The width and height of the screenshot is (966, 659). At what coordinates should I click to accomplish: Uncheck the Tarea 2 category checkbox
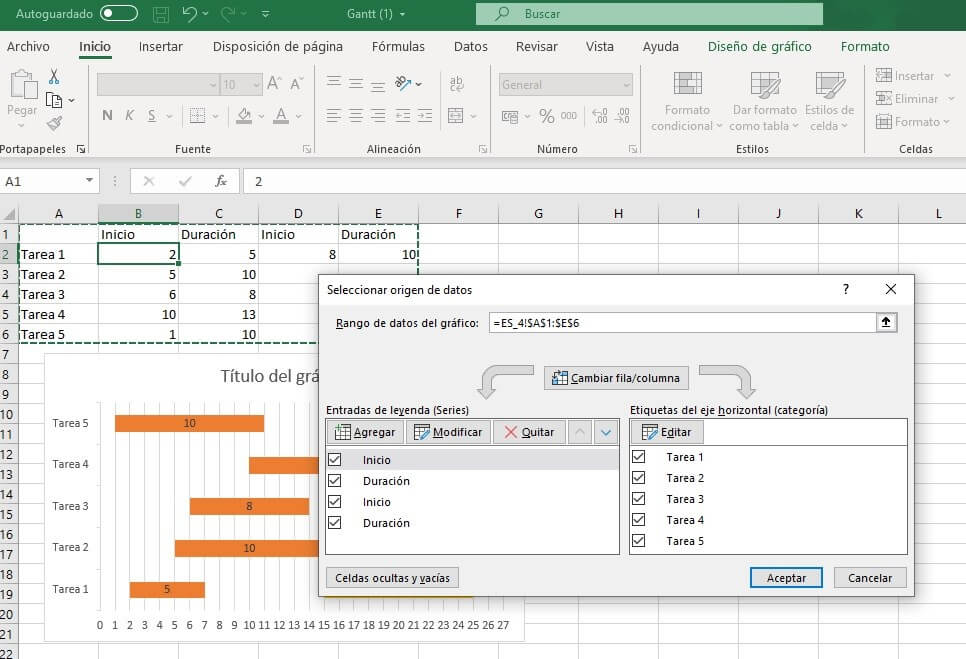(639, 477)
